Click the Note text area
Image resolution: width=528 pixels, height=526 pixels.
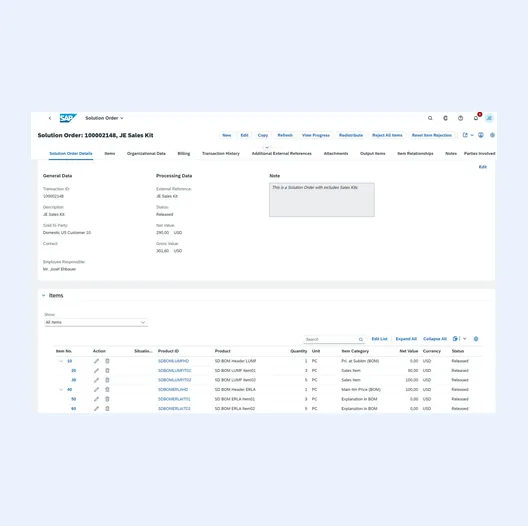[322, 200]
